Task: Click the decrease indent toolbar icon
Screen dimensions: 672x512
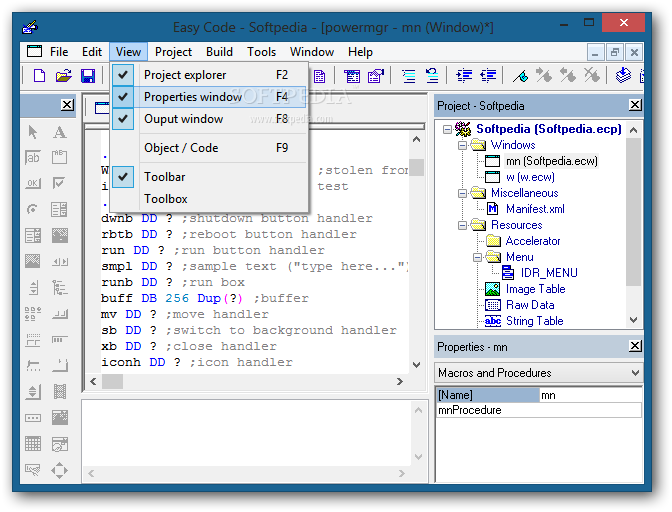Action: (488, 76)
